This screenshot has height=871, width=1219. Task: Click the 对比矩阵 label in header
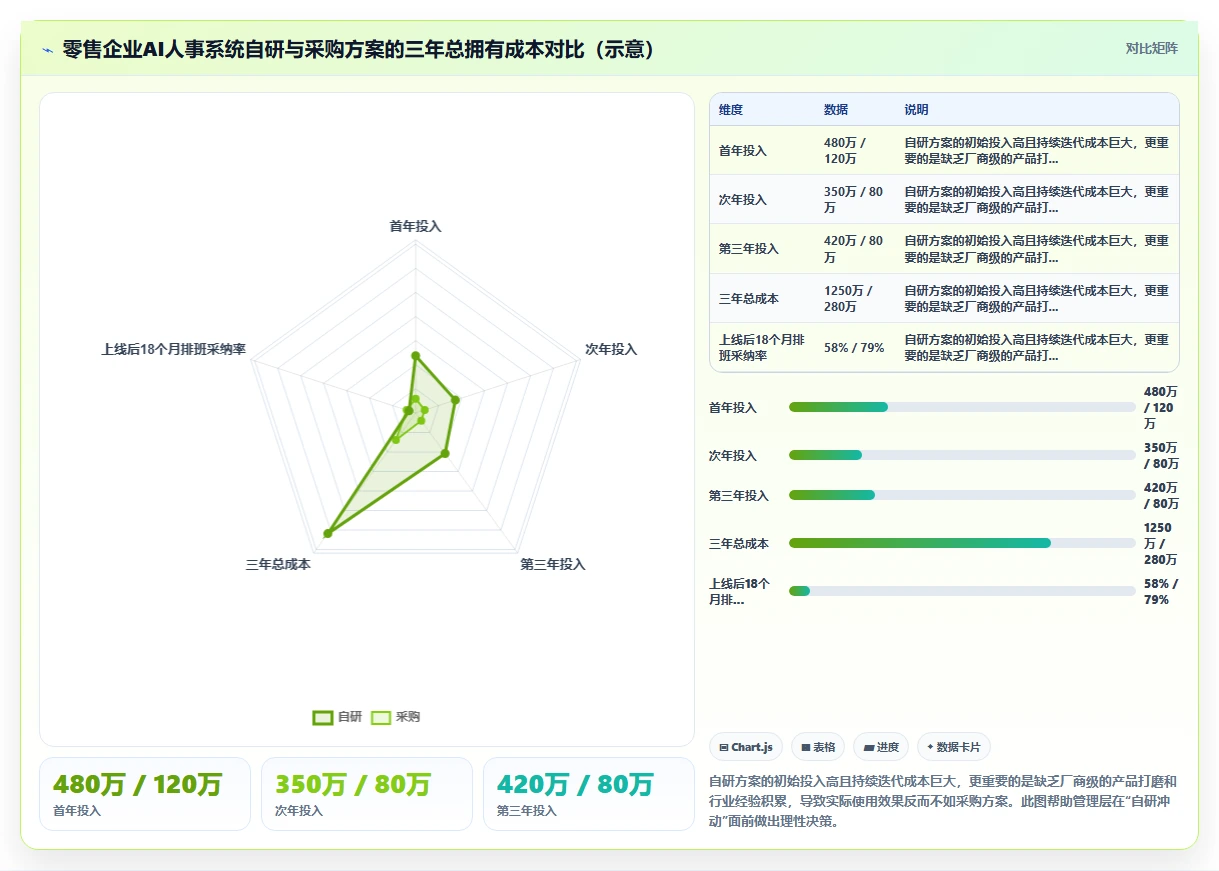(x=1151, y=48)
